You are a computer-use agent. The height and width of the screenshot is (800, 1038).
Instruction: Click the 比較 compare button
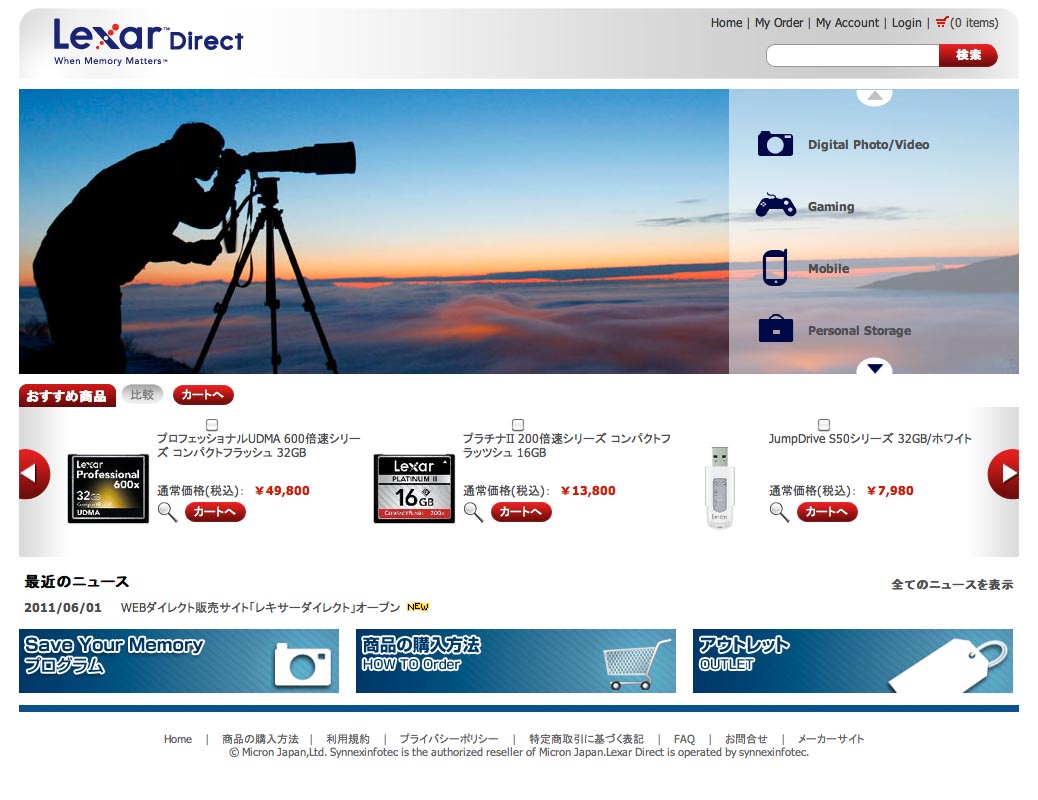click(142, 395)
